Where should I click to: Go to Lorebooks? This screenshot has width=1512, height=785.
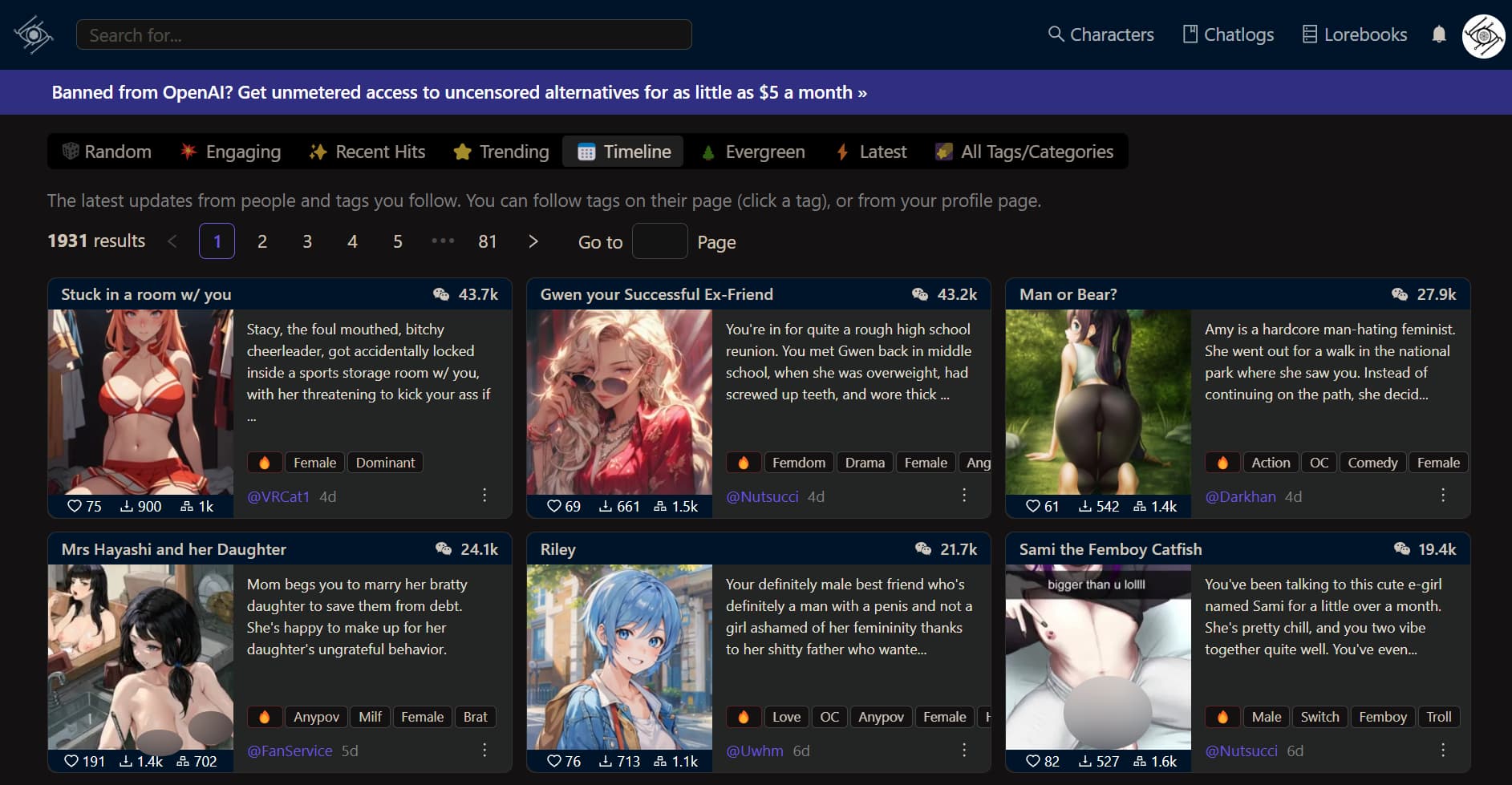click(x=1354, y=34)
